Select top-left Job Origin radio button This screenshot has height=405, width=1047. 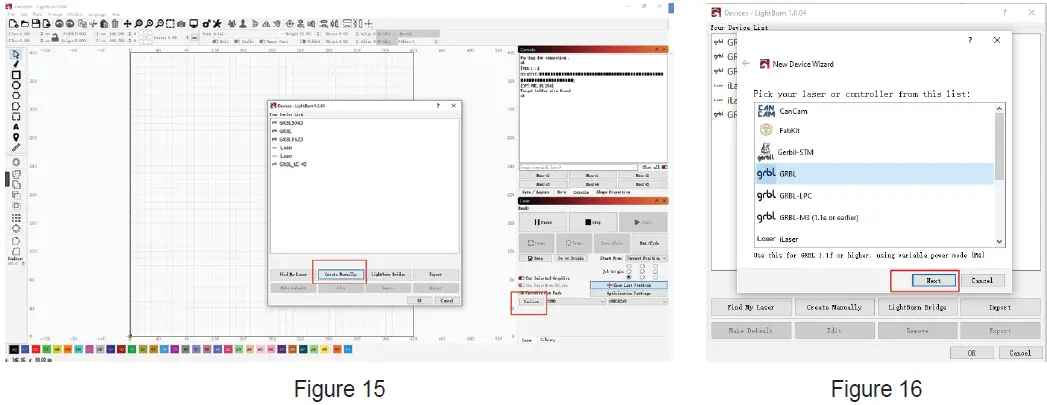point(629,266)
